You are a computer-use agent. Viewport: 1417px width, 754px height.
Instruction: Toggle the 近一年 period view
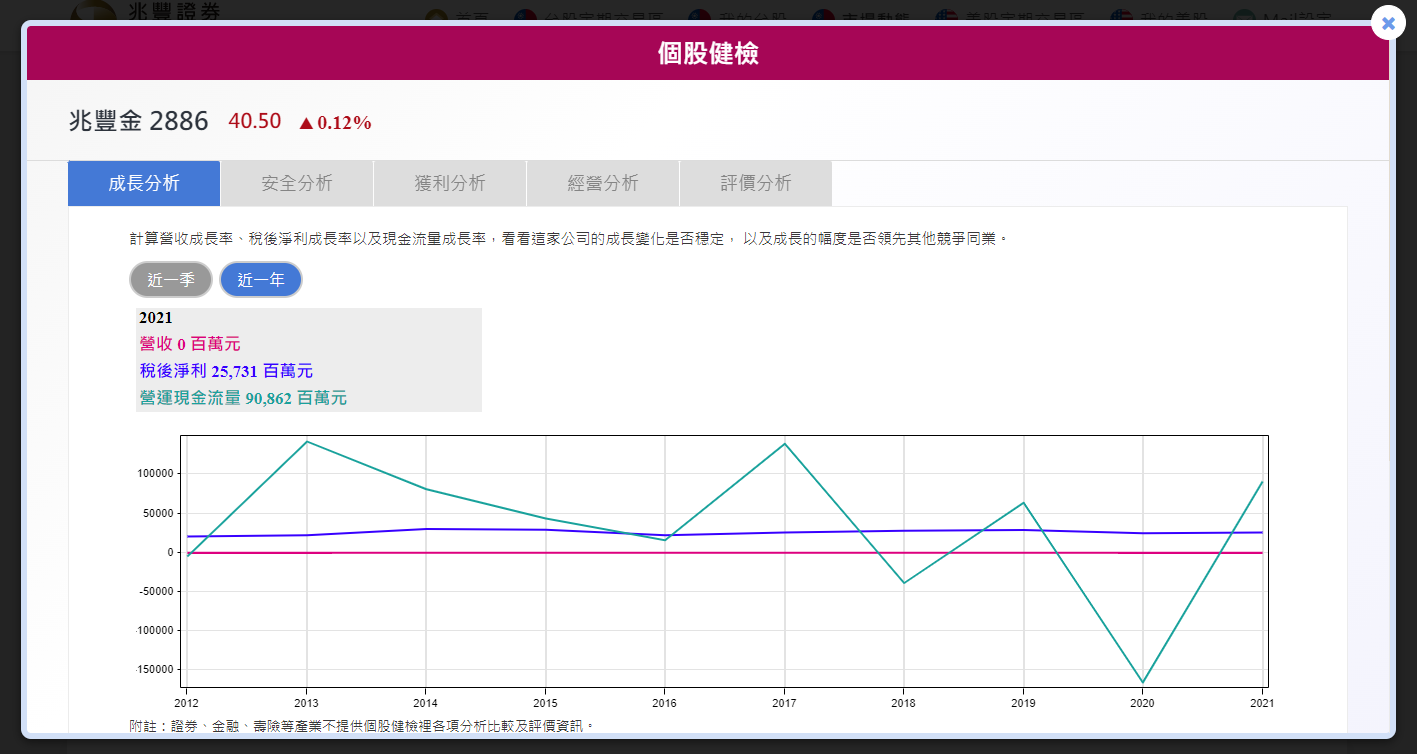(260, 280)
